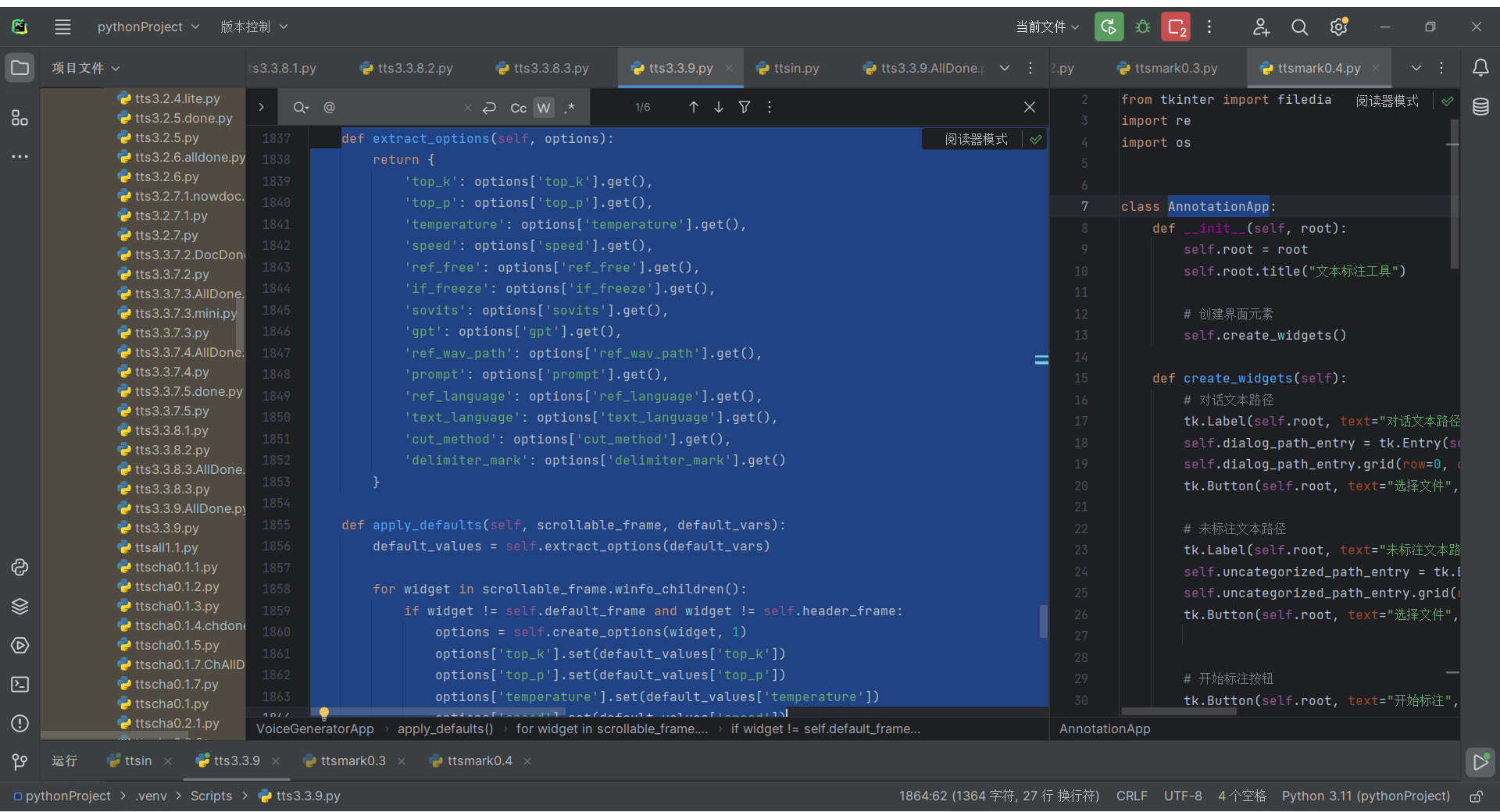Open the Project tool window folder icon
The width and height of the screenshot is (1500, 812).
click(20, 68)
